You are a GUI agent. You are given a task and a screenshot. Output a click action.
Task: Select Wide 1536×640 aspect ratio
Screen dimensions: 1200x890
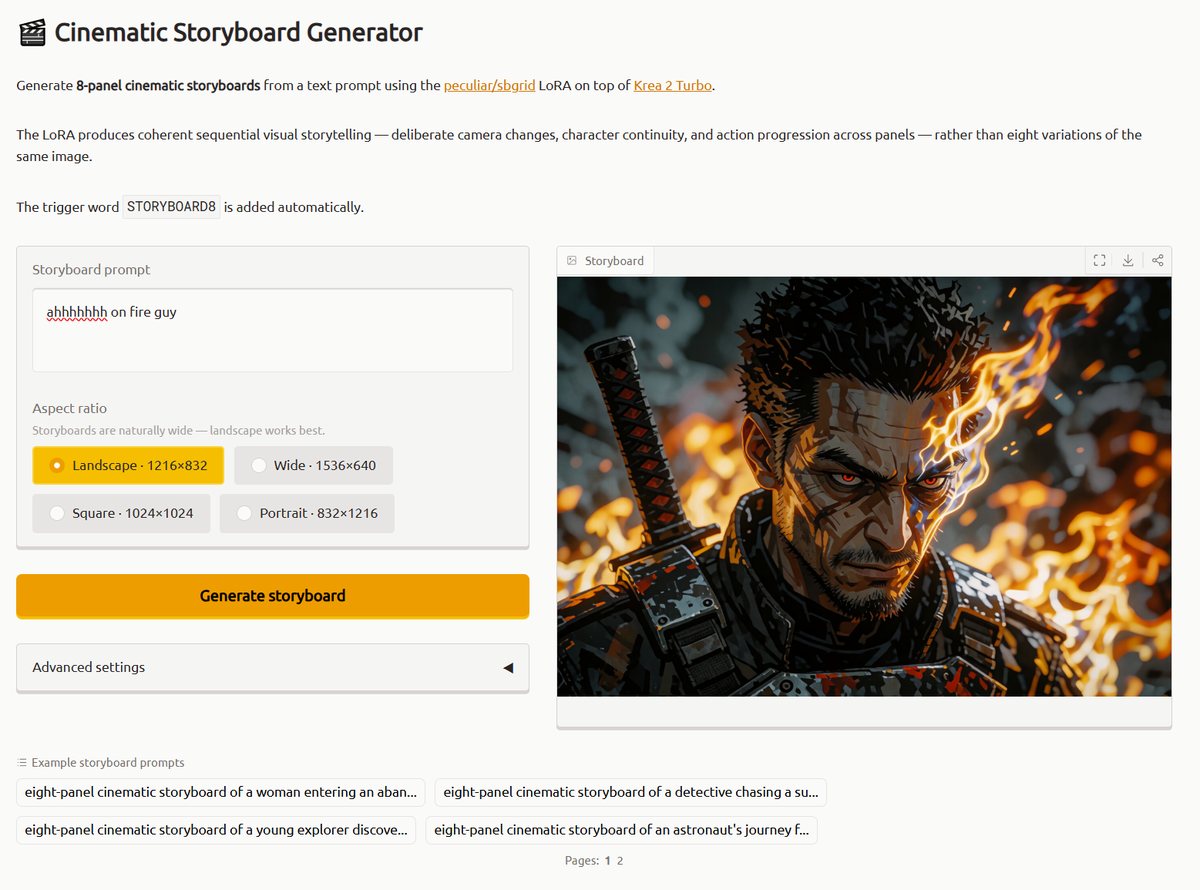tap(314, 465)
